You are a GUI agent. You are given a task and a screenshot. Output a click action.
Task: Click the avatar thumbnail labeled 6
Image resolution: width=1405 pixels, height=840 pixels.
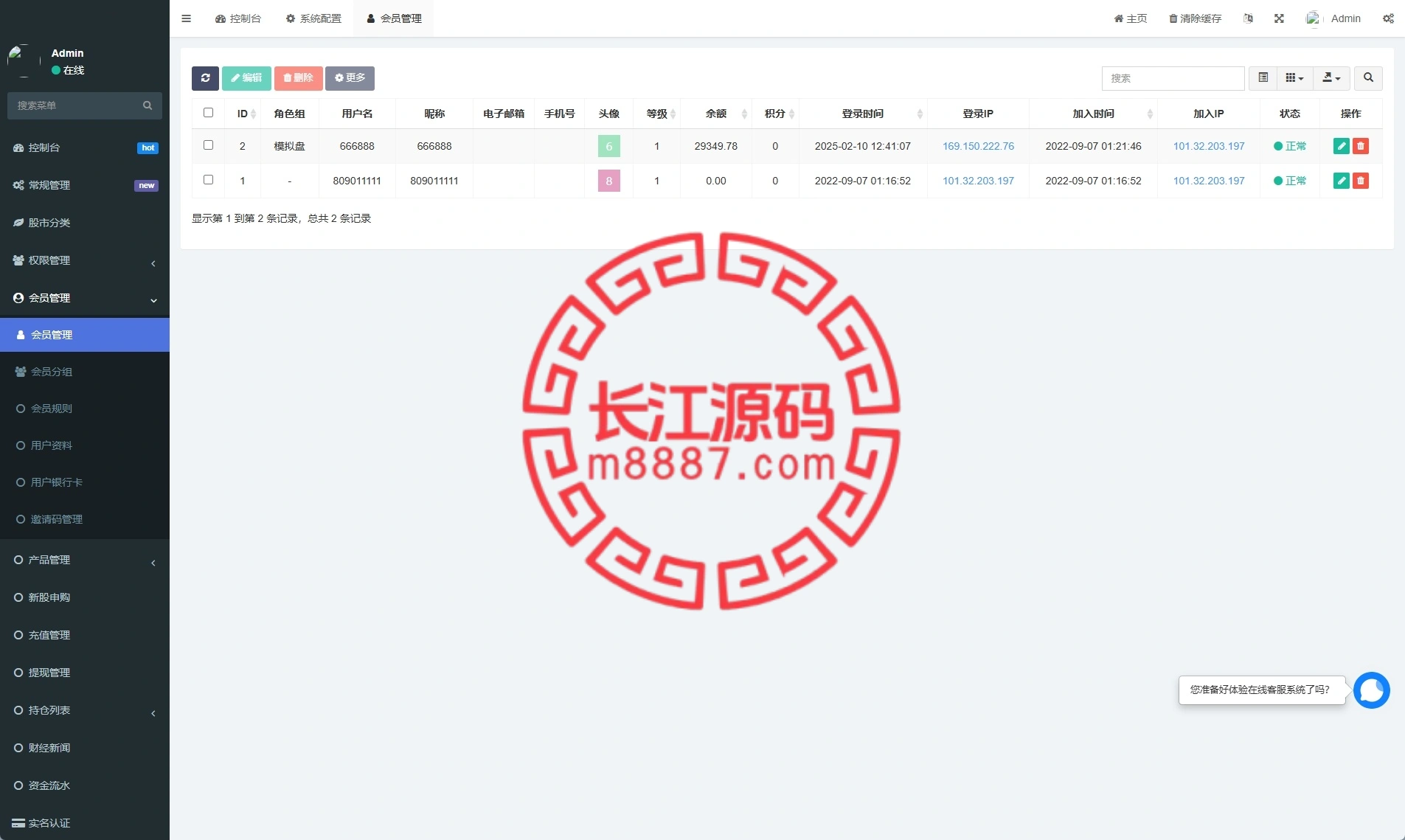pos(609,146)
